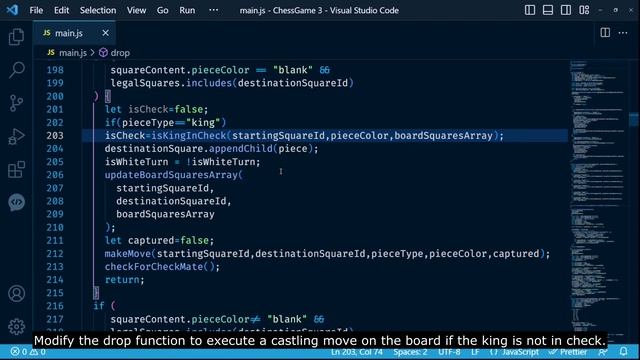Open the Edit menu
The image size is (640, 360).
[62, 10]
